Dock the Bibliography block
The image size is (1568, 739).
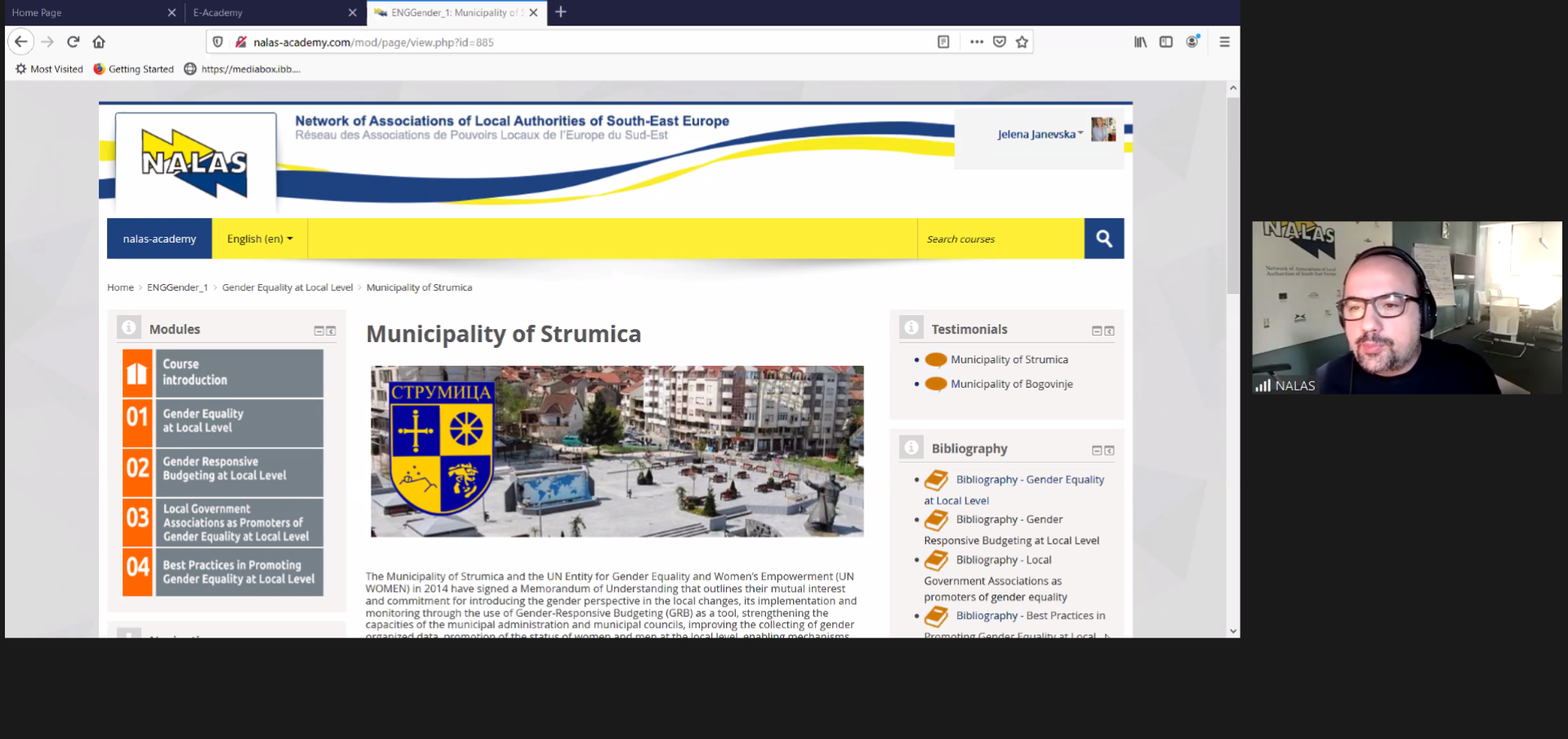tap(1109, 450)
